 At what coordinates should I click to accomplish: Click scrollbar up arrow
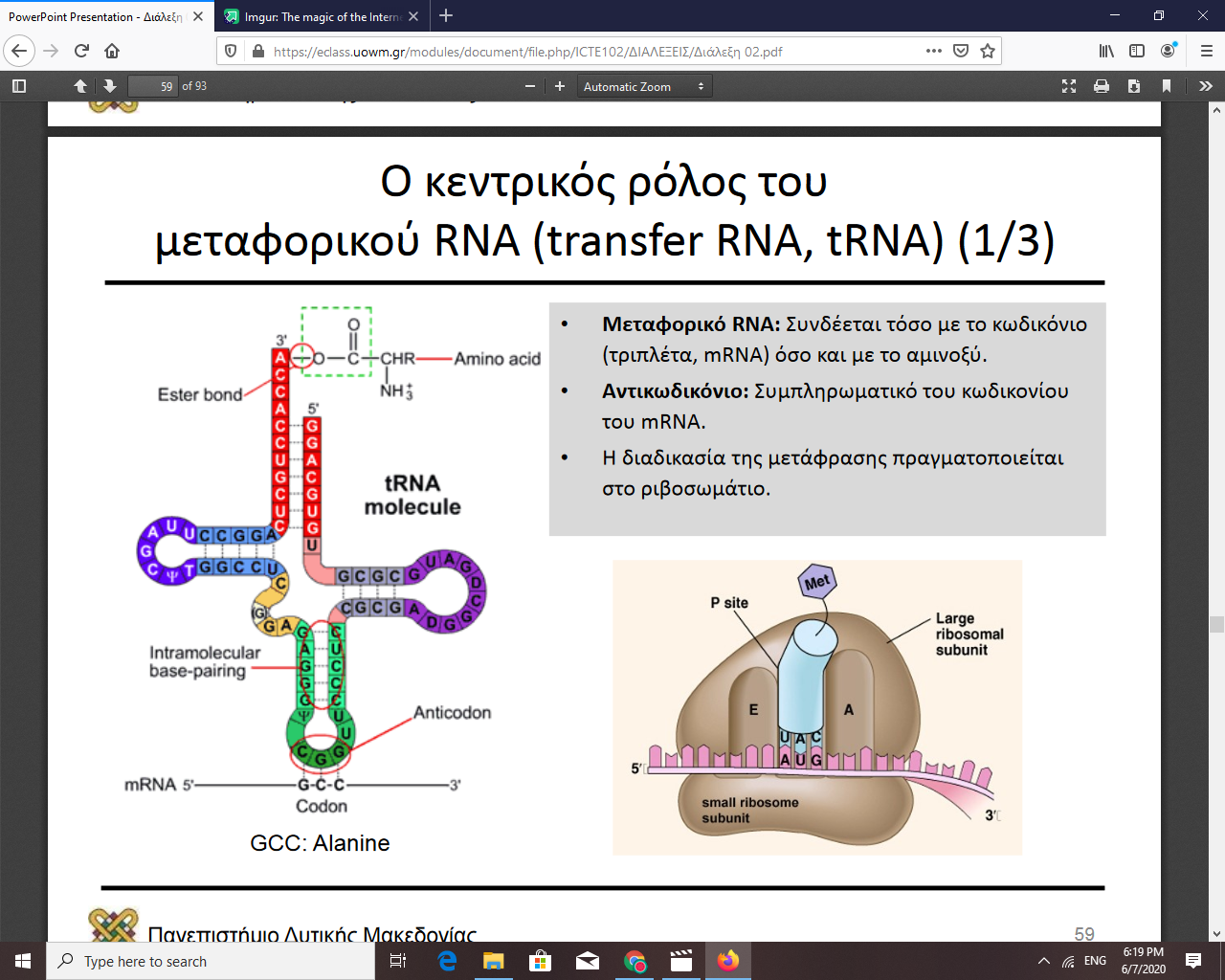point(1216,110)
